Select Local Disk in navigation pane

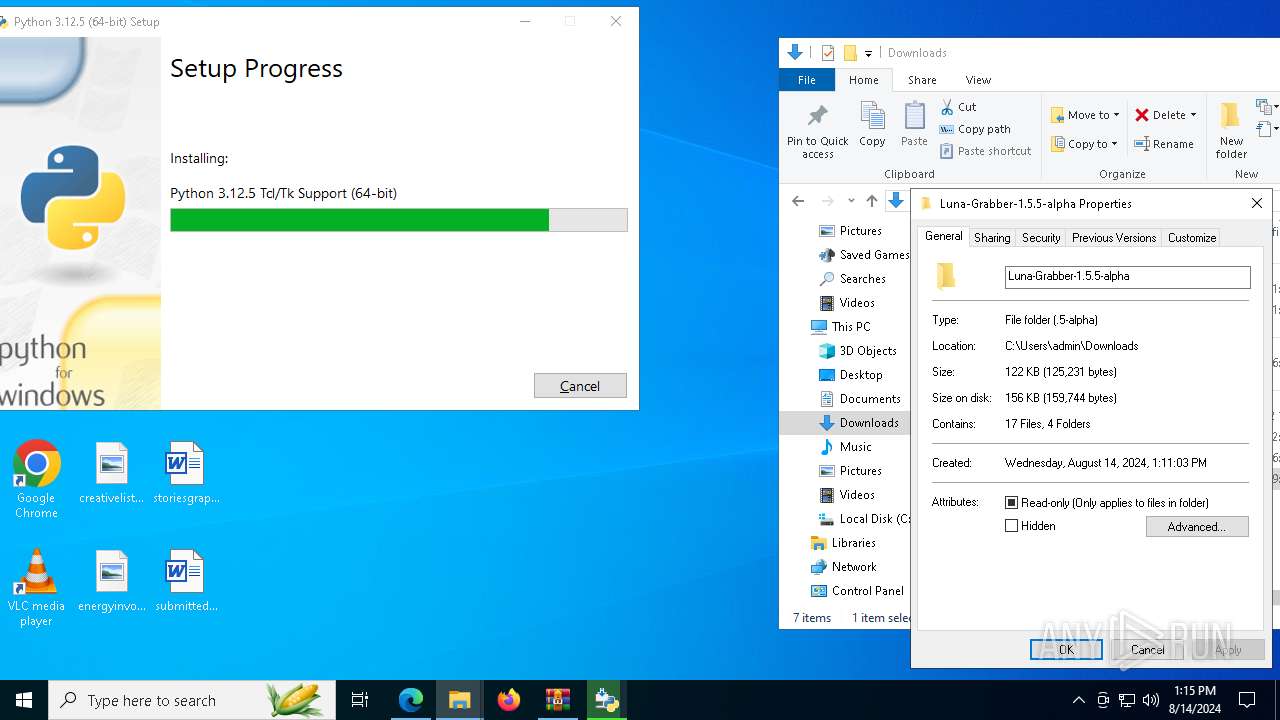[x=864, y=519]
